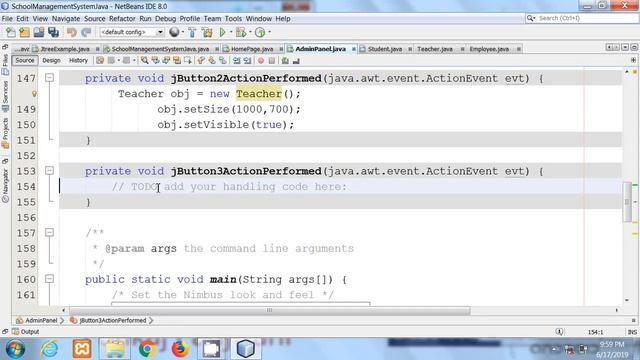Open the Profile Project dropdown arrow
Viewport: 640px width, 360px height.
269,32
